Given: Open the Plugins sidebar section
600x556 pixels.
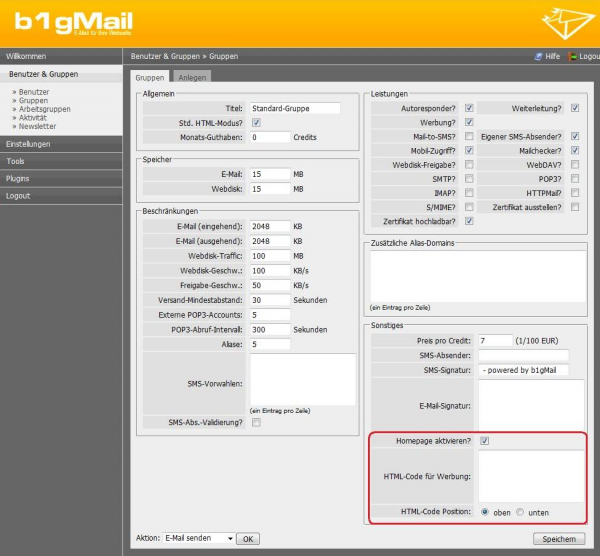Looking at the screenshot, I should click(61, 179).
